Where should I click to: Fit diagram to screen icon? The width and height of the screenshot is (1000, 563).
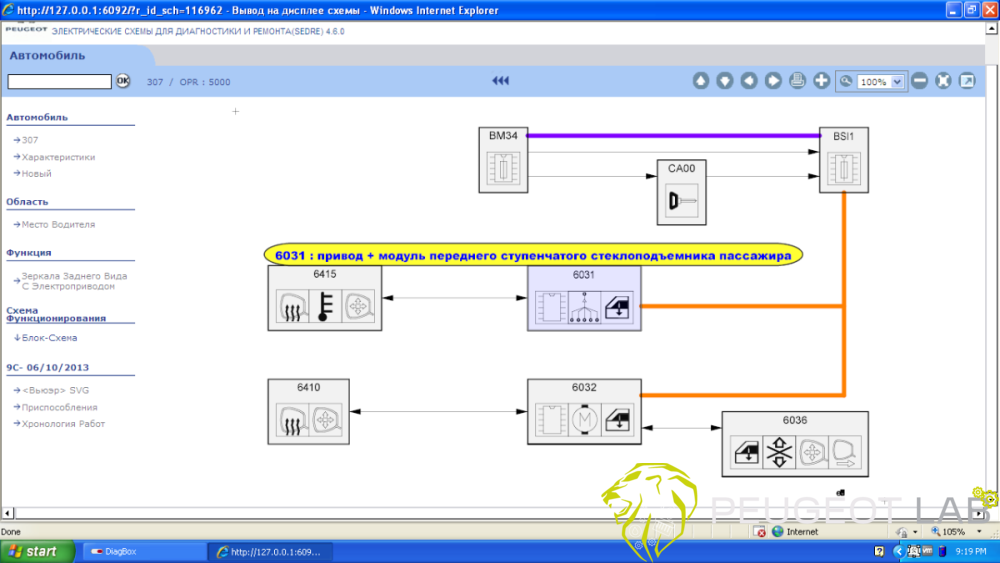[943, 81]
